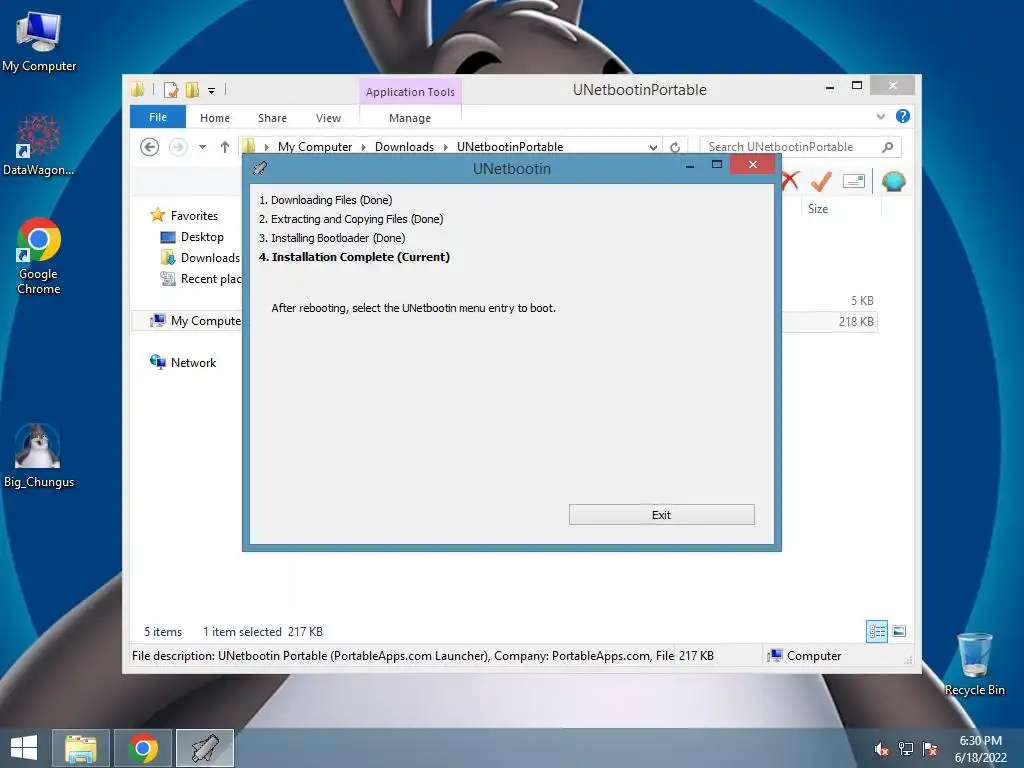Screen dimensions: 1024x768
Task: Open File Explorer from the taskbar
Action: pos(81,748)
